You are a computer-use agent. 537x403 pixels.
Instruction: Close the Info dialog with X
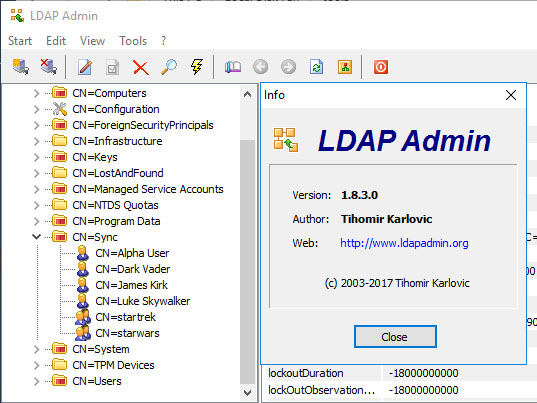coord(511,95)
